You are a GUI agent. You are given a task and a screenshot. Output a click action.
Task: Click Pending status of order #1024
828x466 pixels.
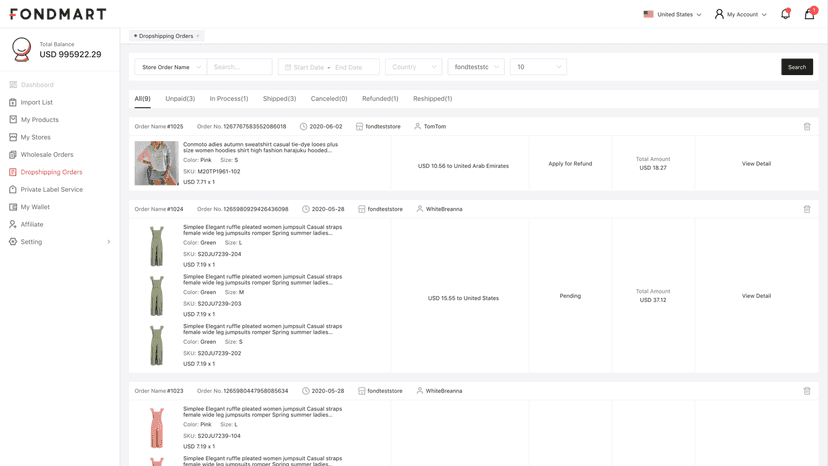pyautogui.click(x=570, y=296)
